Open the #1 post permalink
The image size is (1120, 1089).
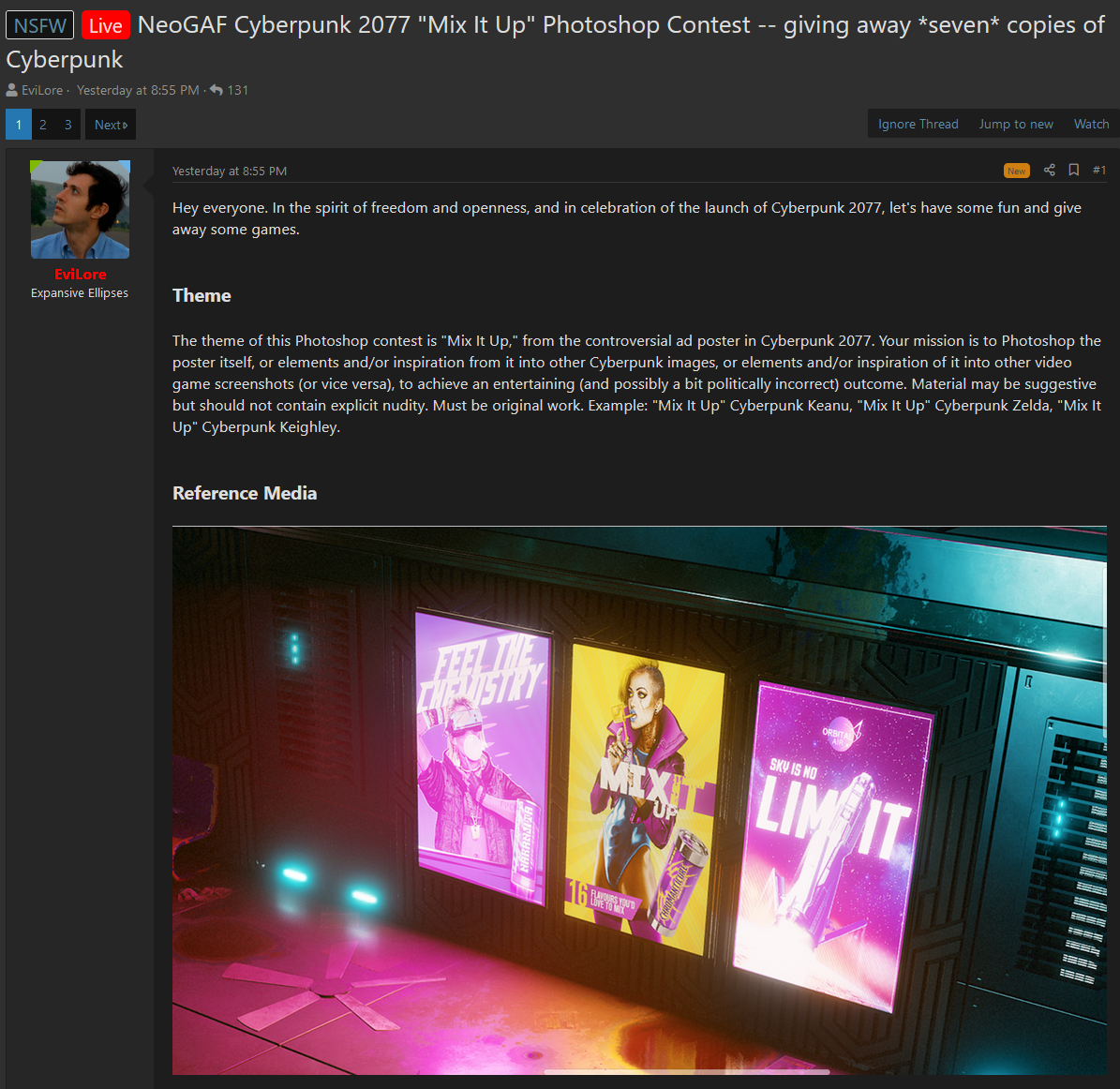tap(1098, 170)
